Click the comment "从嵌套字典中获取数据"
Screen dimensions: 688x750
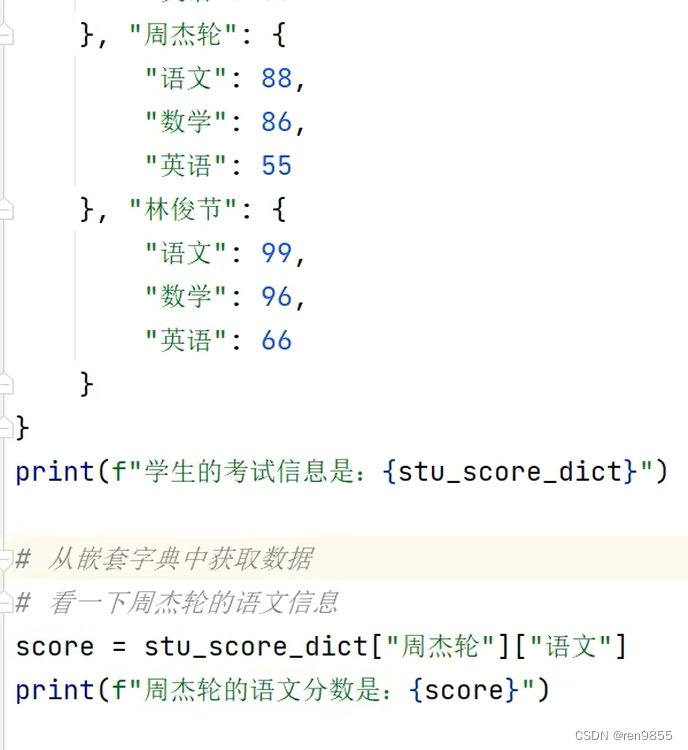click(x=181, y=559)
